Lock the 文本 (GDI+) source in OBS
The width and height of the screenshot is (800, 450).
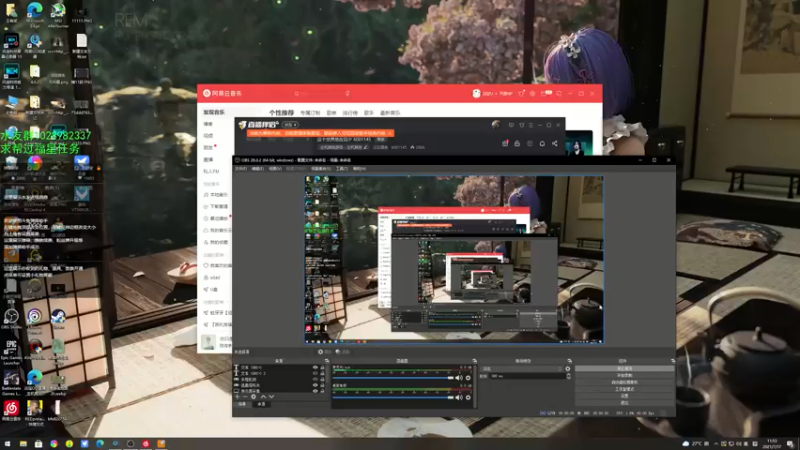322,367
